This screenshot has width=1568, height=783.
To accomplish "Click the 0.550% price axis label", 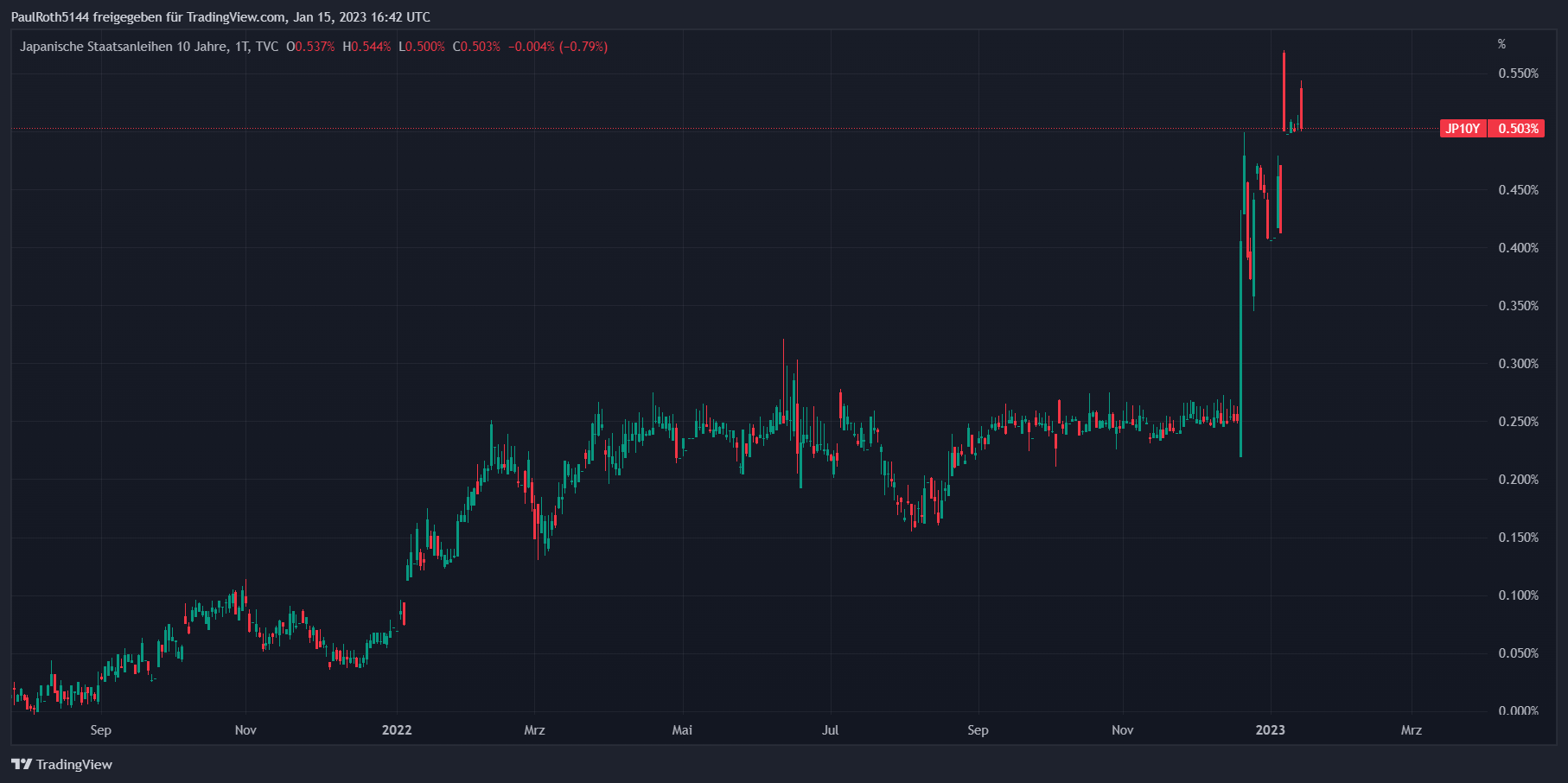I will (x=1518, y=73).
